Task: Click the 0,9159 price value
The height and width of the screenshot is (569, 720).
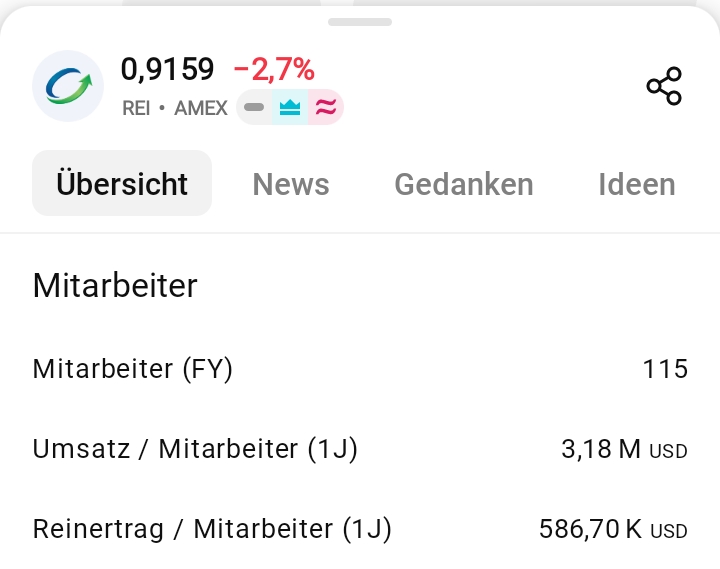Action: pyautogui.click(x=168, y=69)
